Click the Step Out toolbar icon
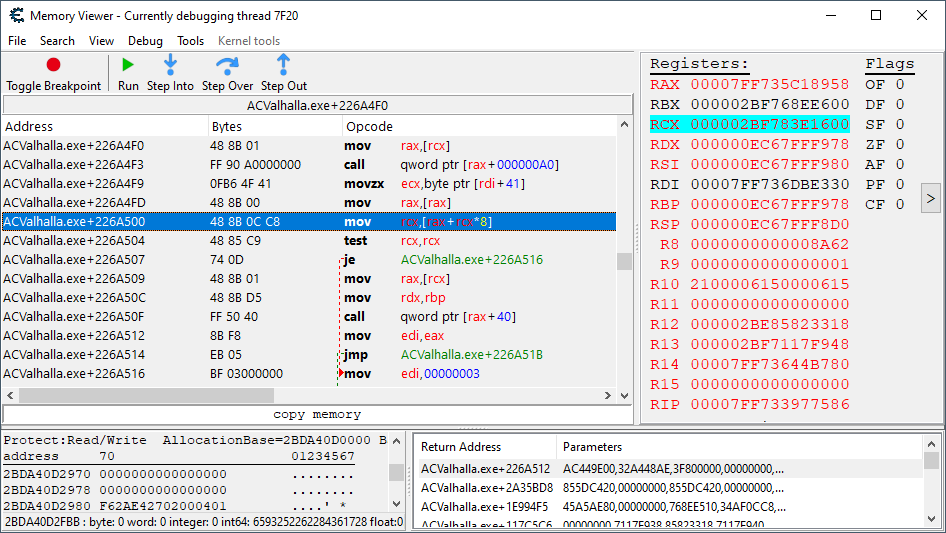The width and height of the screenshot is (946, 533). click(283, 65)
